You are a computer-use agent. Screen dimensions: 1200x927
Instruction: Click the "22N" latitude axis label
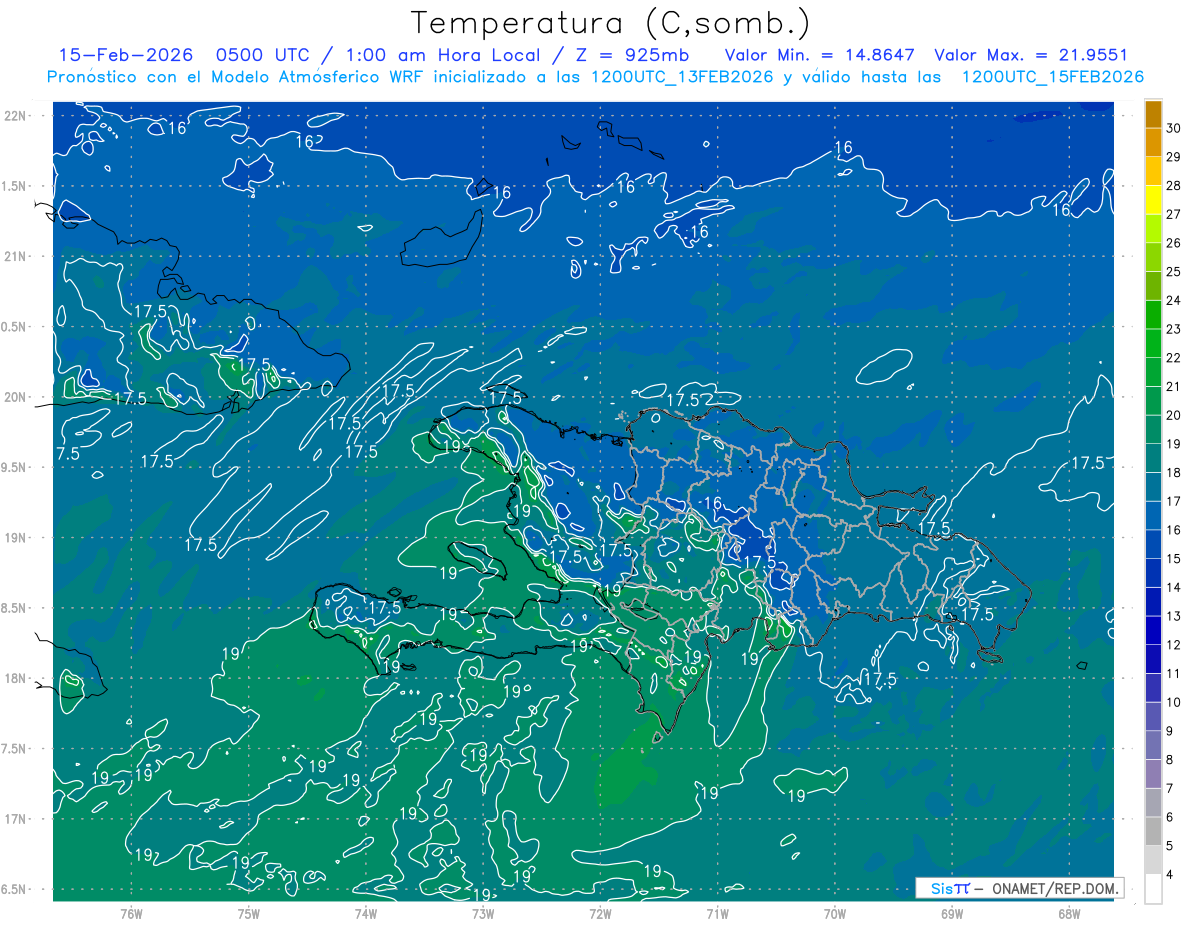pos(15,116)
